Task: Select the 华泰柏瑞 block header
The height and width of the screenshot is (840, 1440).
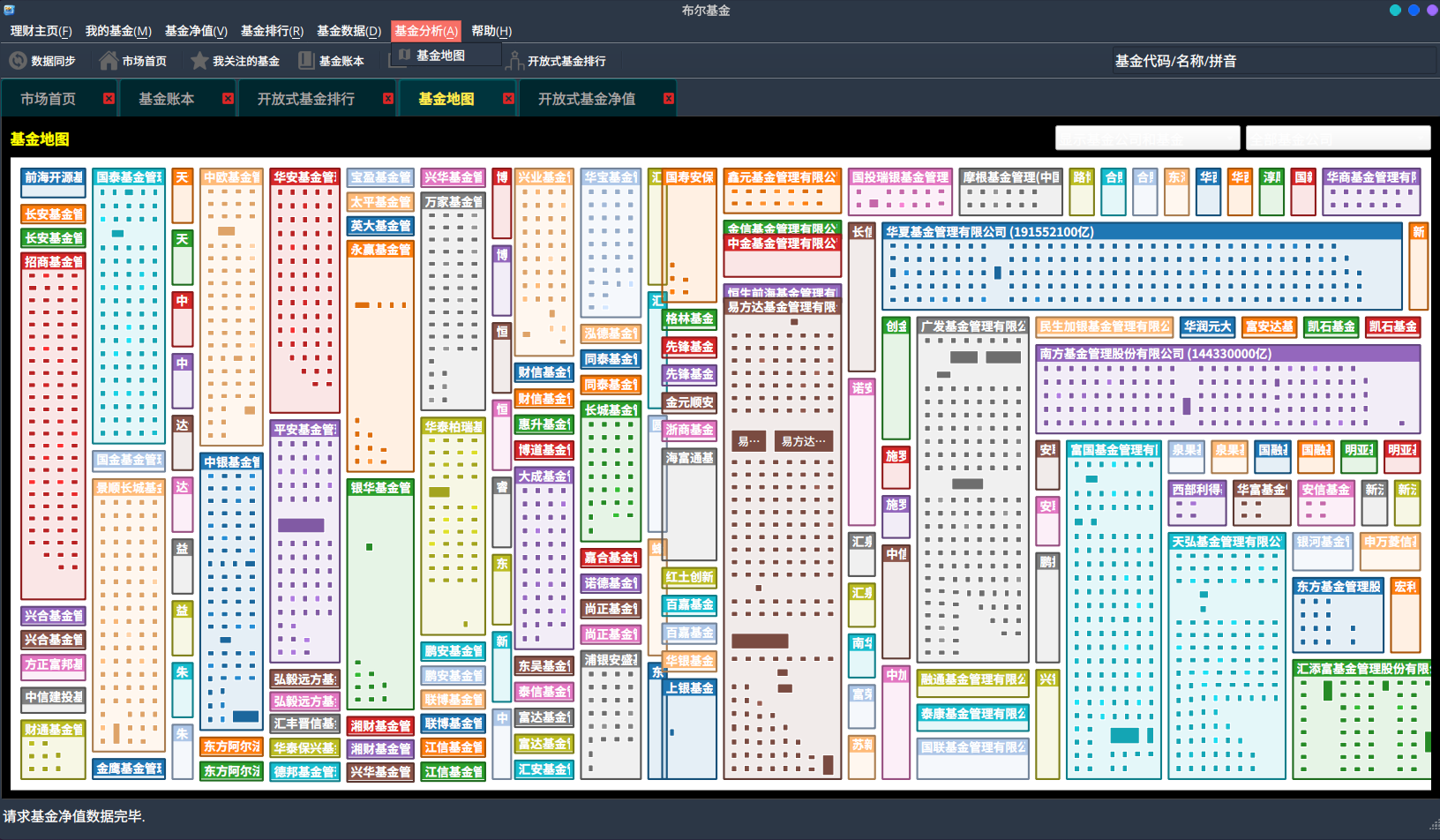Action: 454,427
